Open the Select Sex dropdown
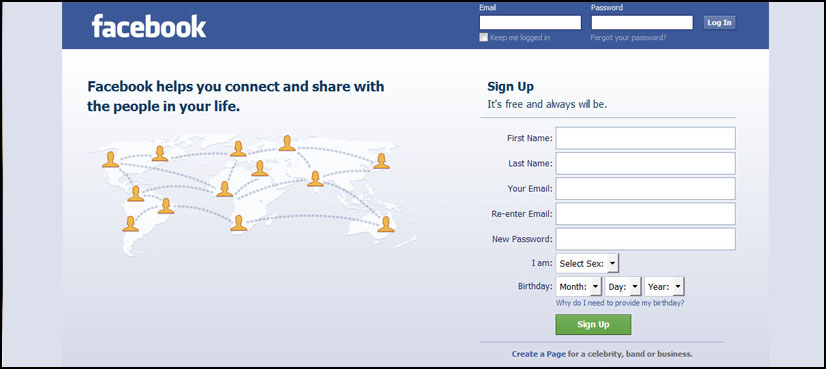826x369 pixels. pos(587,263)
